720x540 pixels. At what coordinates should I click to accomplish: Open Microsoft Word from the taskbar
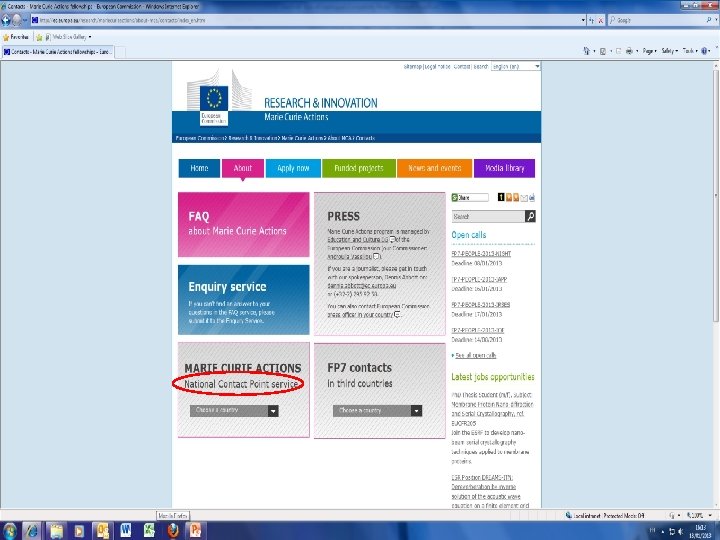(x=126, y=531)
